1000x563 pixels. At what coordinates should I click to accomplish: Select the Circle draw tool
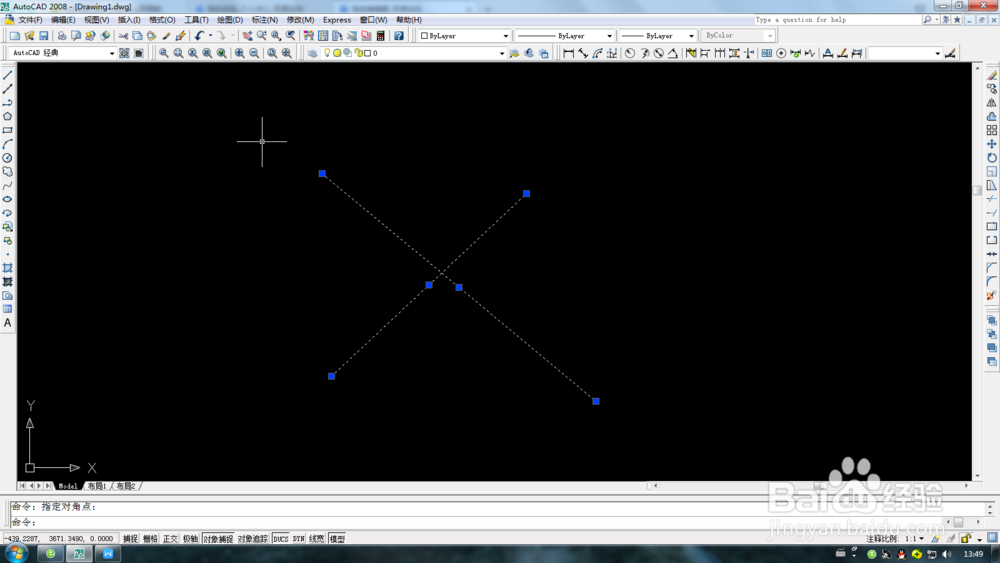click(x=8, y=158)
